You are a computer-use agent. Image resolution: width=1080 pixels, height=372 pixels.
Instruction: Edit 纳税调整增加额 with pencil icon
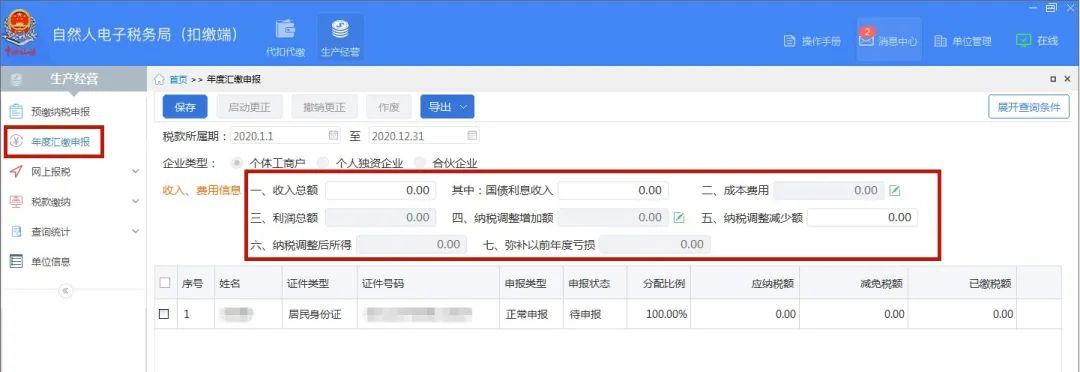point(678,218)
